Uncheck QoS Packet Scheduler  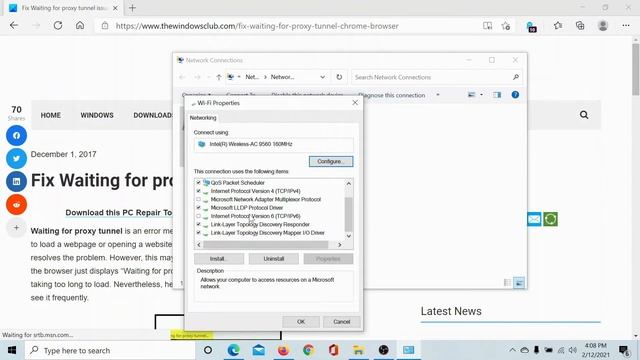coord(198,182)
